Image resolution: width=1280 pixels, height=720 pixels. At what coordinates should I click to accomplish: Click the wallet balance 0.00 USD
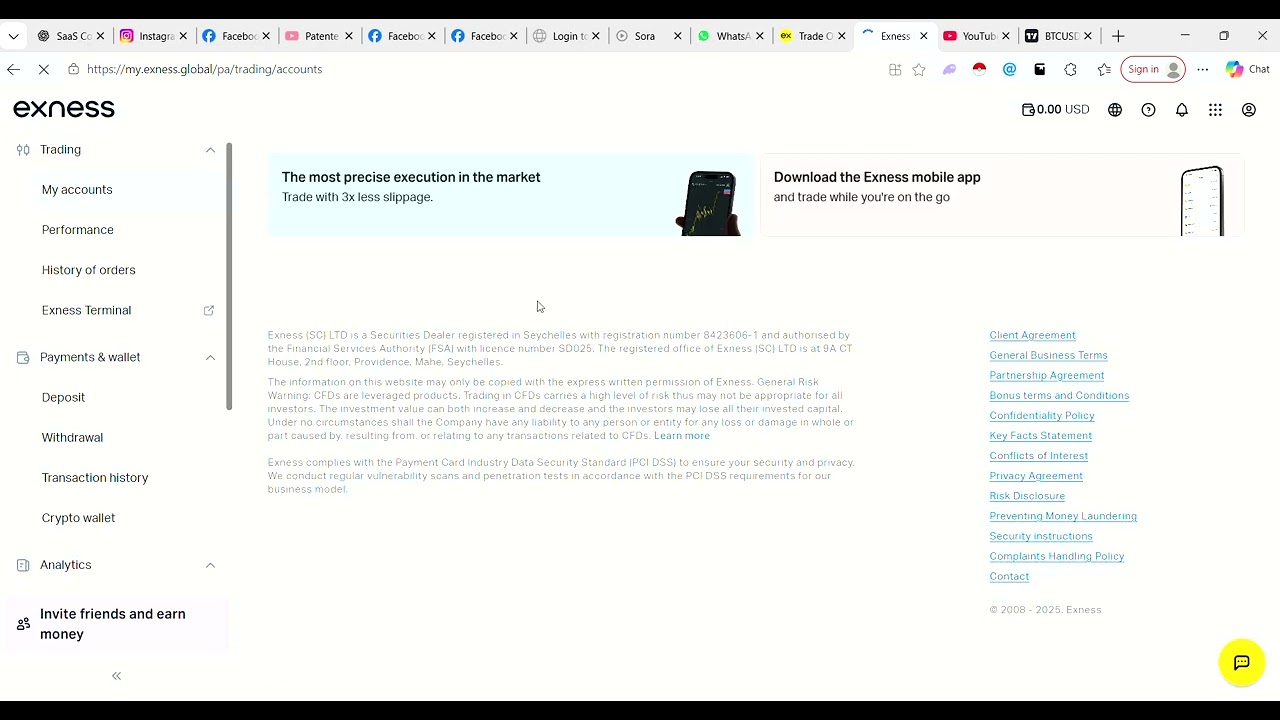[x=1055, y=110]
